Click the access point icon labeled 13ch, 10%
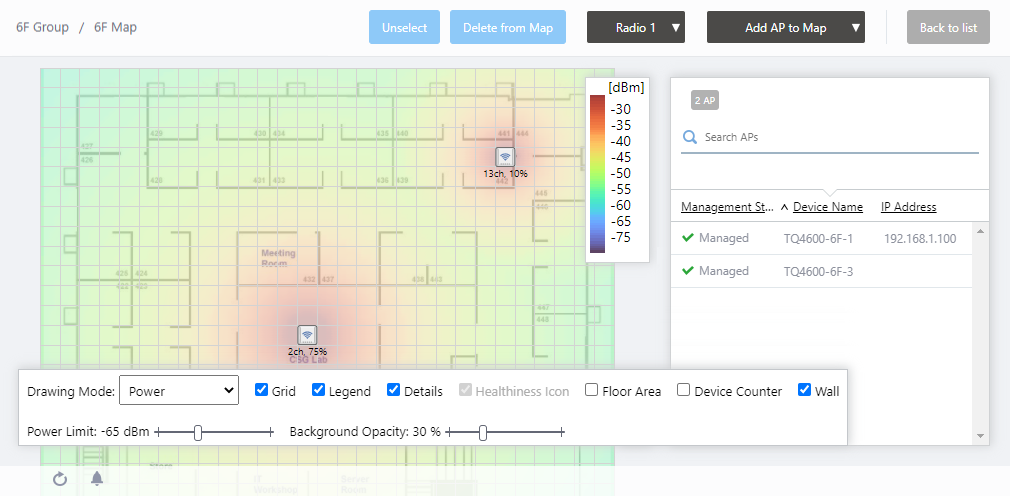 [x=505, y=157]
